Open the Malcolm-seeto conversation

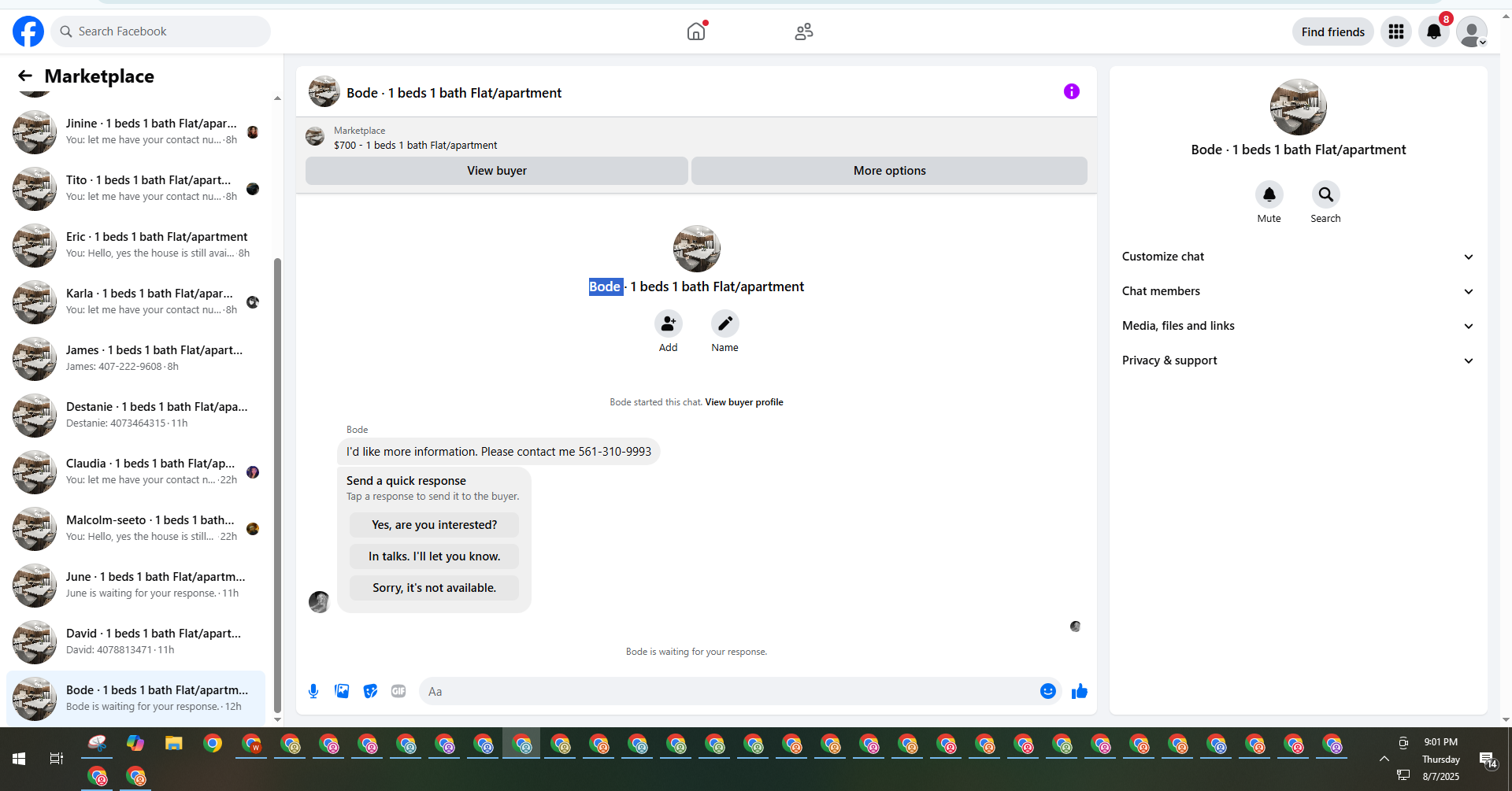coord(135,528)
